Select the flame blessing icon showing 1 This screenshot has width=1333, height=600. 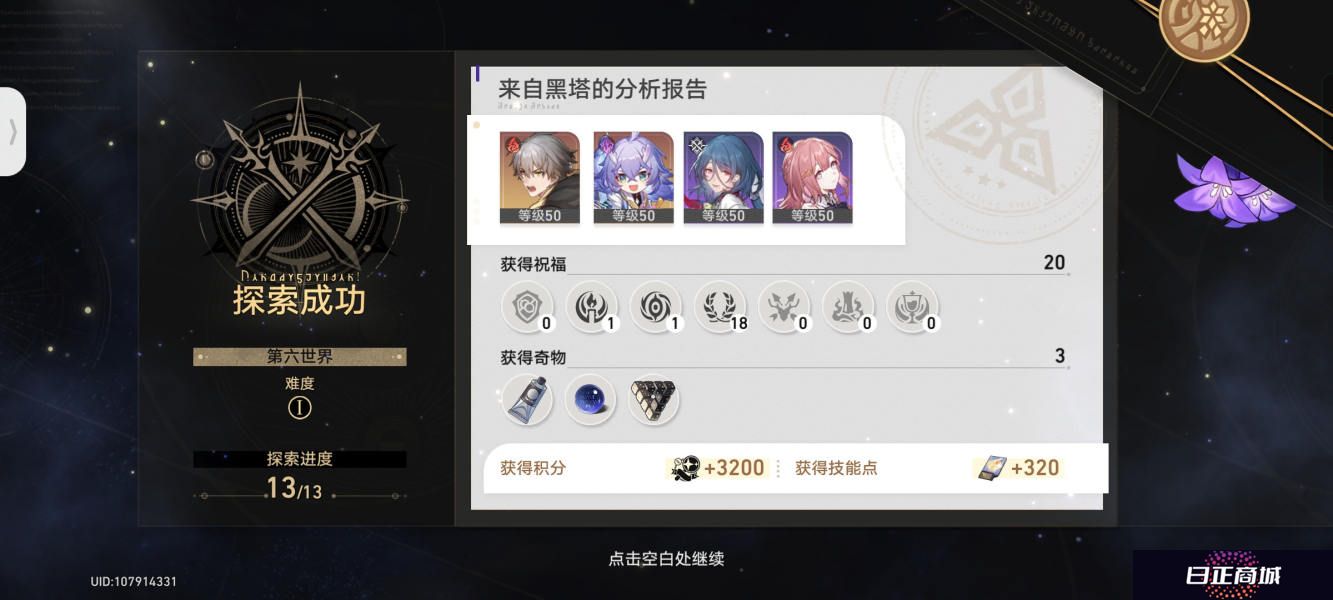591,306
